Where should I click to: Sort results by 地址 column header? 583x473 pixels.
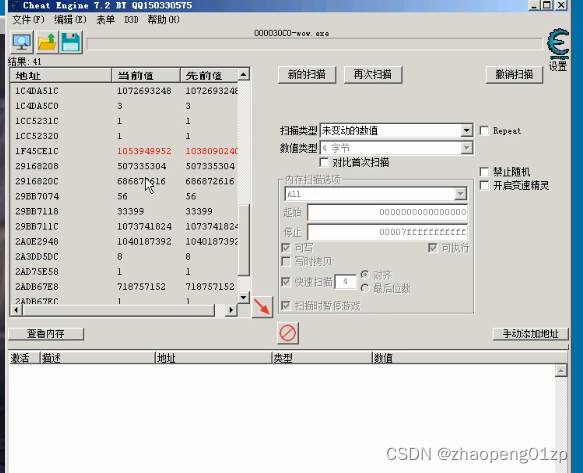(61, 75)
